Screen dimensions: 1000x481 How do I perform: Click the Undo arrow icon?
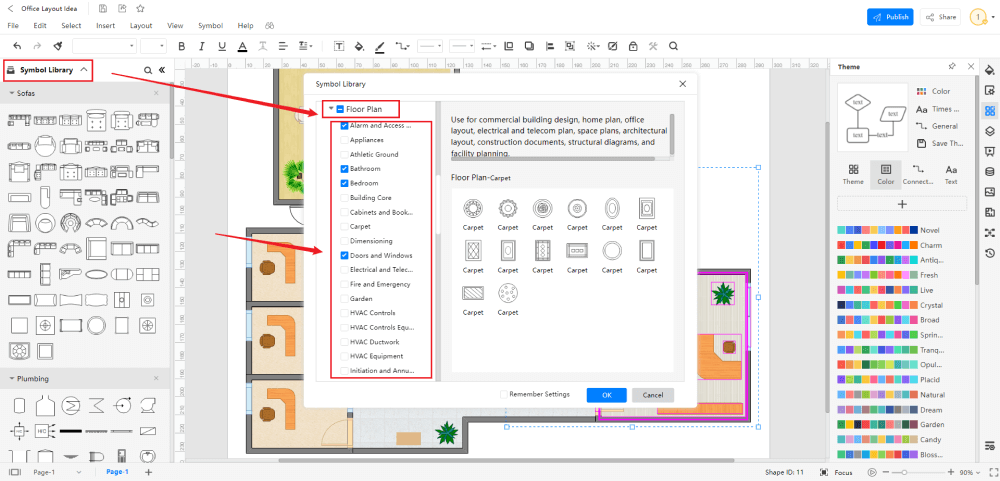point(17,46)
